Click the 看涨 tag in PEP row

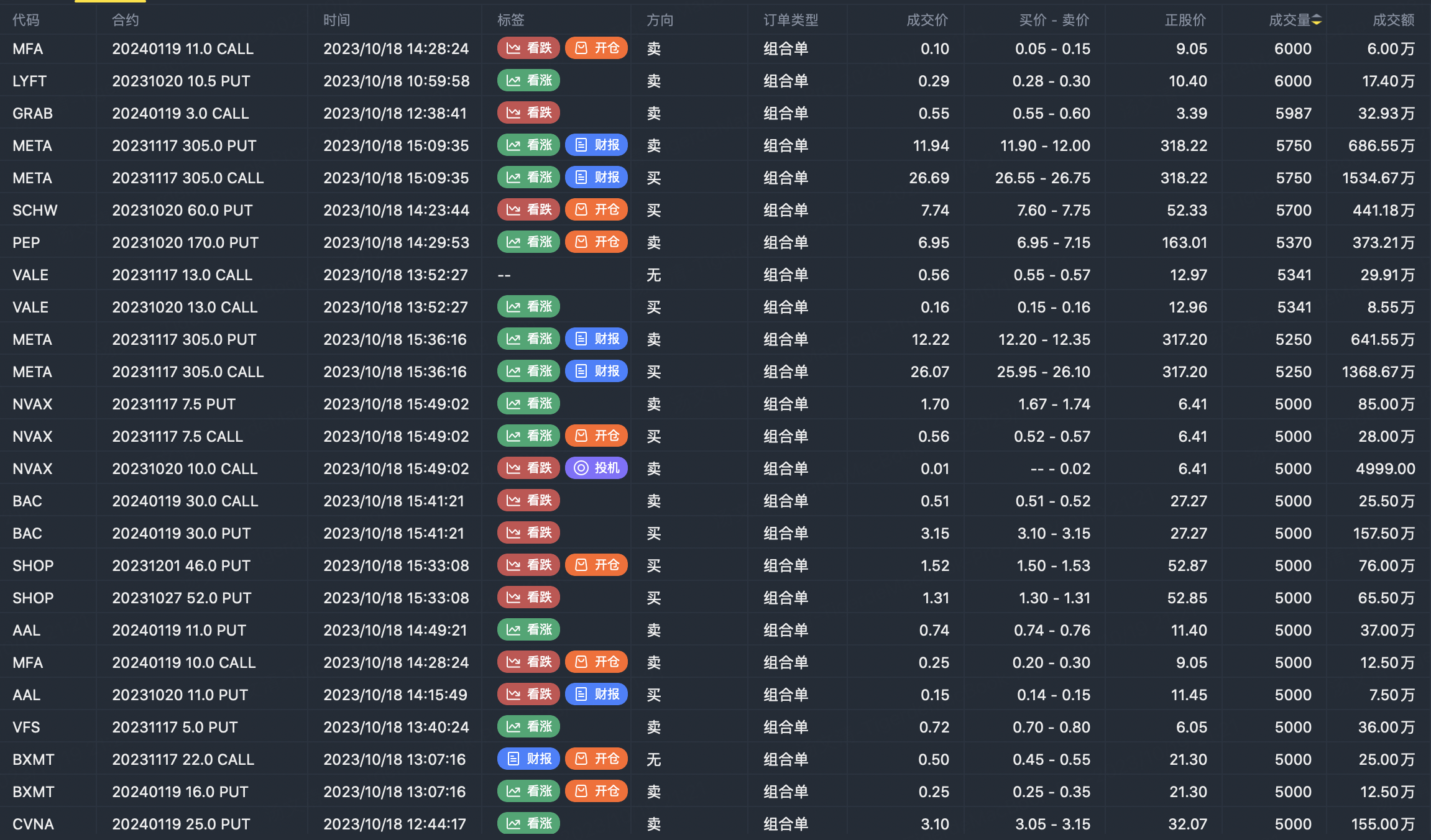coord(529,242)
